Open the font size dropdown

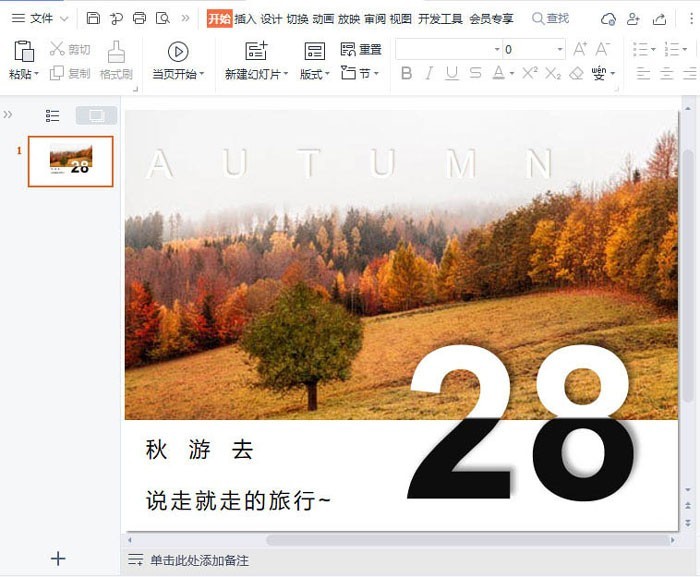(560, 49)
